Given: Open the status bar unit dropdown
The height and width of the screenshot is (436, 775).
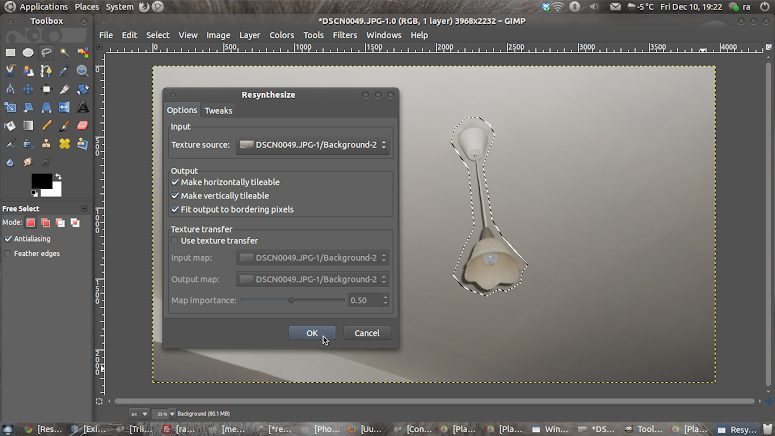Looking at the screenshot, I should (139, 414).
